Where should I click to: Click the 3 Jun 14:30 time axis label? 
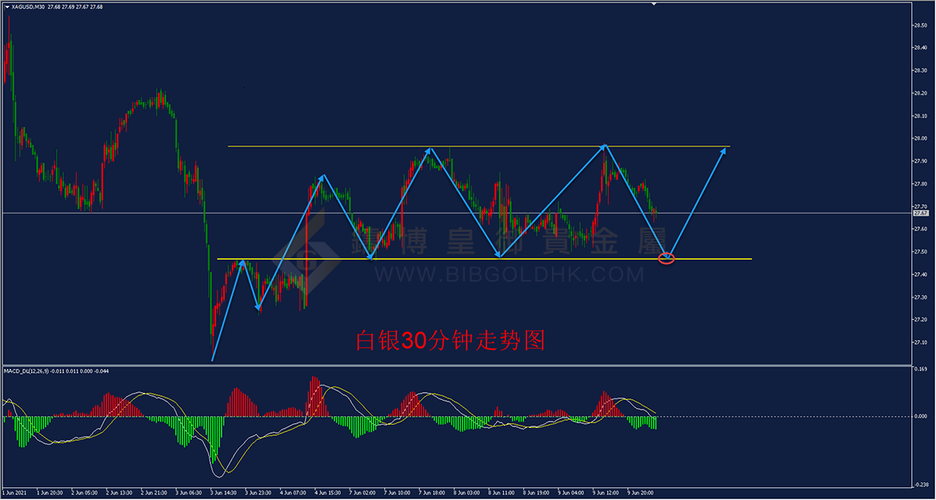click(225, 493)
